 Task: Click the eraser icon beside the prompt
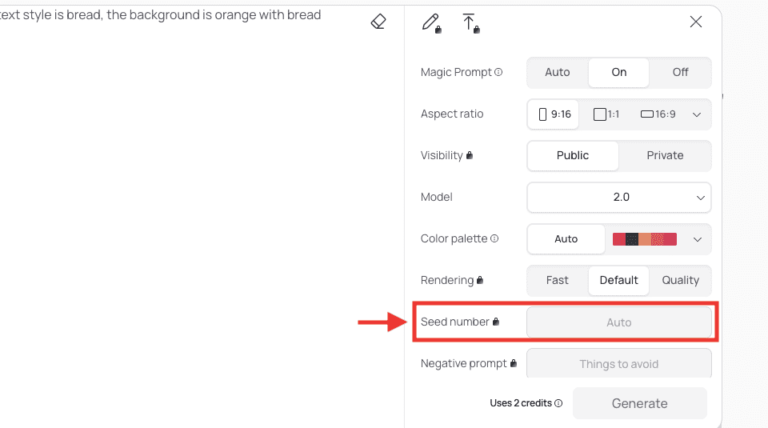click(x=378, y=22)
